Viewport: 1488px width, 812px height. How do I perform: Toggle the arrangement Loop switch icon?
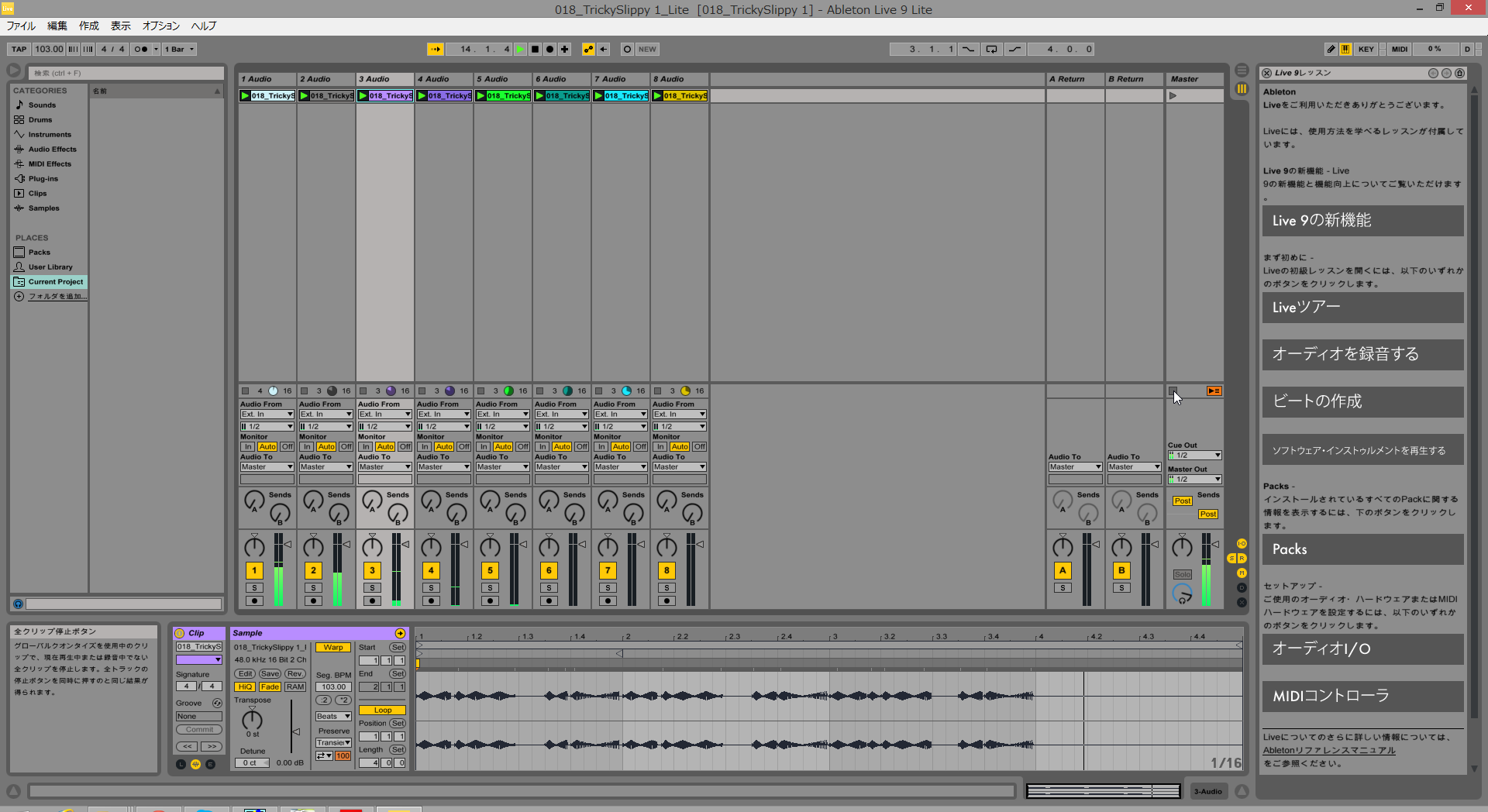click(x=991, y=49)
